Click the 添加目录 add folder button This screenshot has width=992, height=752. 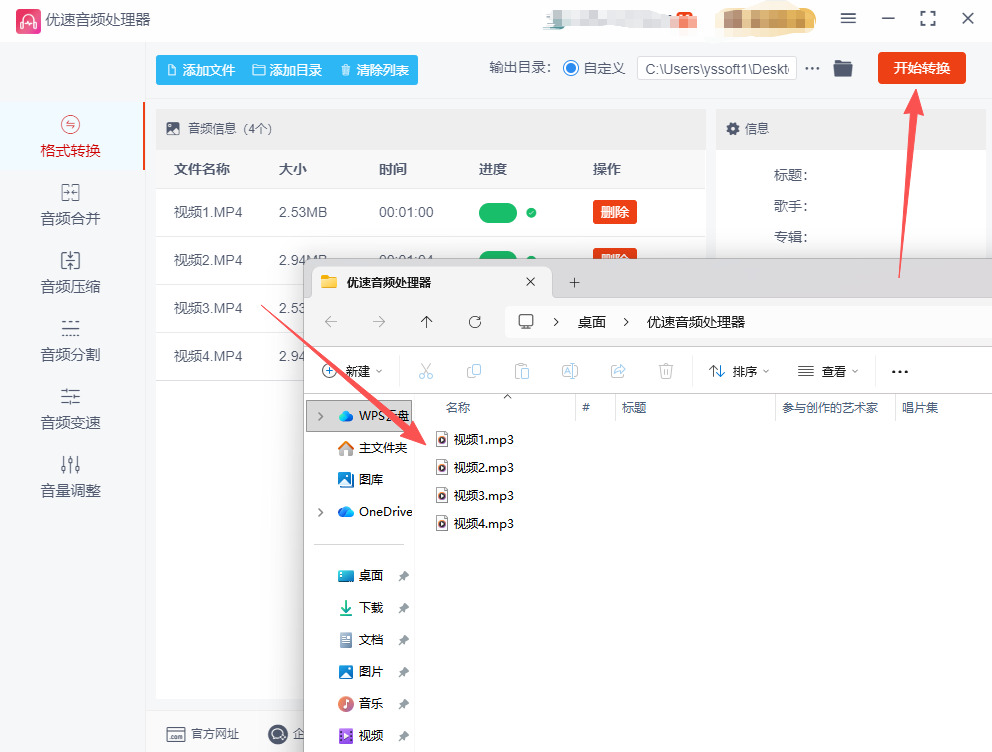pyautogui.click(x=287, y=70)
